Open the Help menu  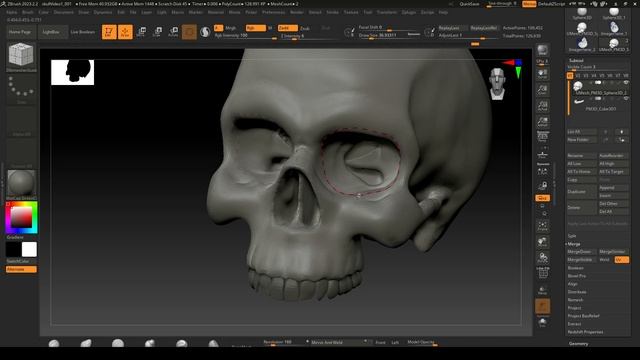click(443, 13)
